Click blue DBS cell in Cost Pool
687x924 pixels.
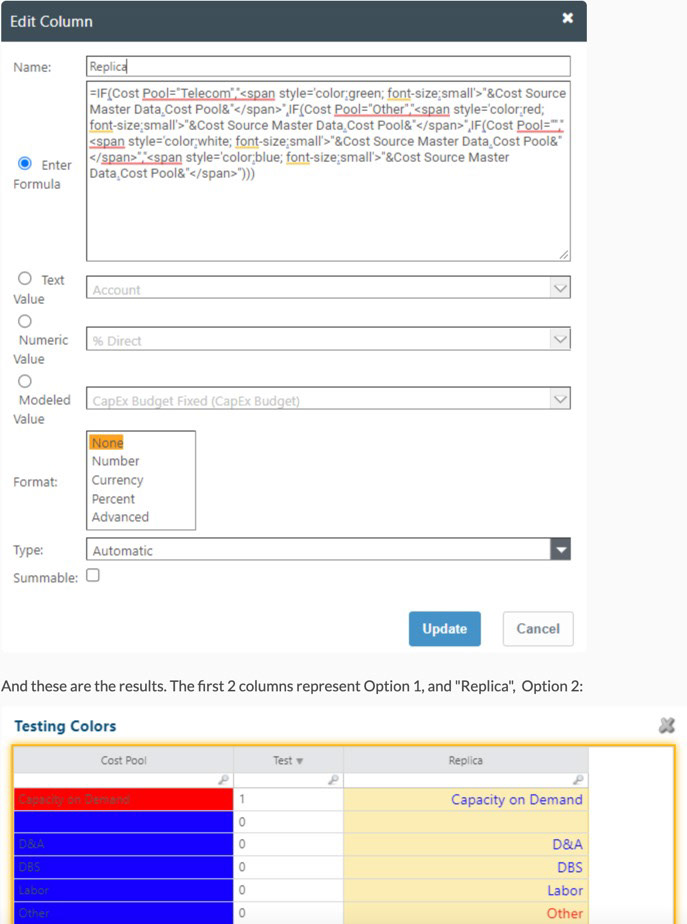(123, 867)
